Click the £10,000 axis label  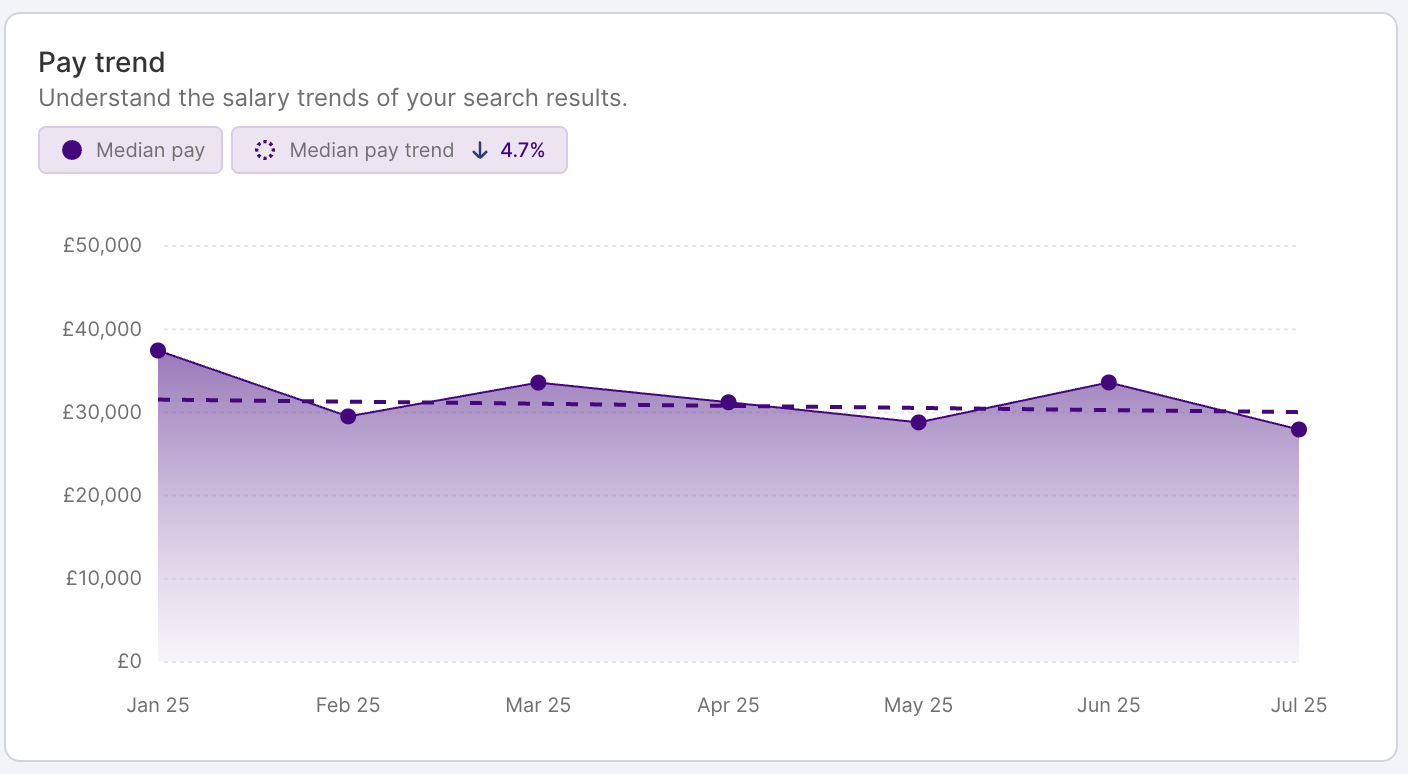pyautogui.click(x=102, y=578)
